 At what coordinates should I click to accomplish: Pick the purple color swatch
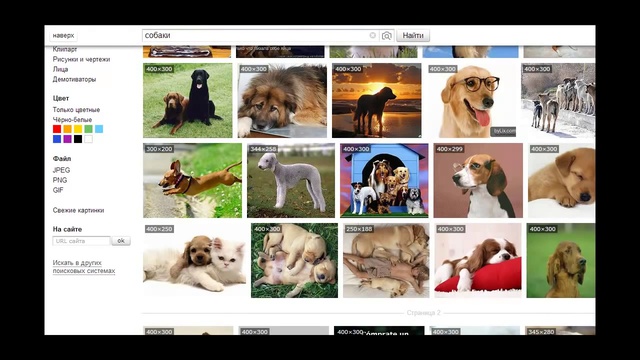[68, 139]
